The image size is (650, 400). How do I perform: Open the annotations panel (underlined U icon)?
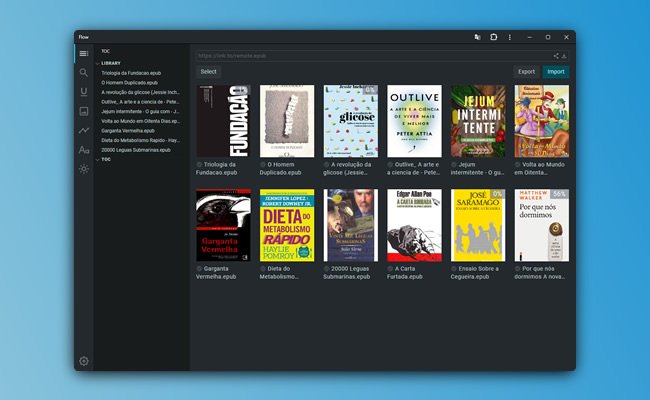click(x=84, y=92)
